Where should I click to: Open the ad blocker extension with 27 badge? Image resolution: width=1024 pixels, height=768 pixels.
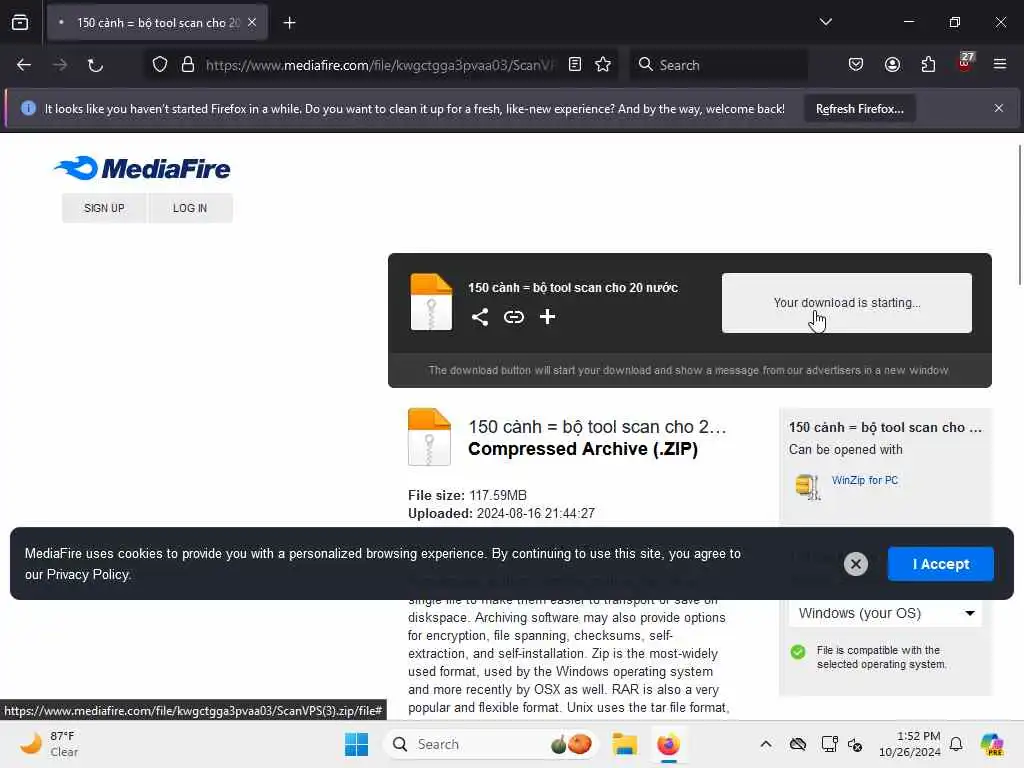965,63
